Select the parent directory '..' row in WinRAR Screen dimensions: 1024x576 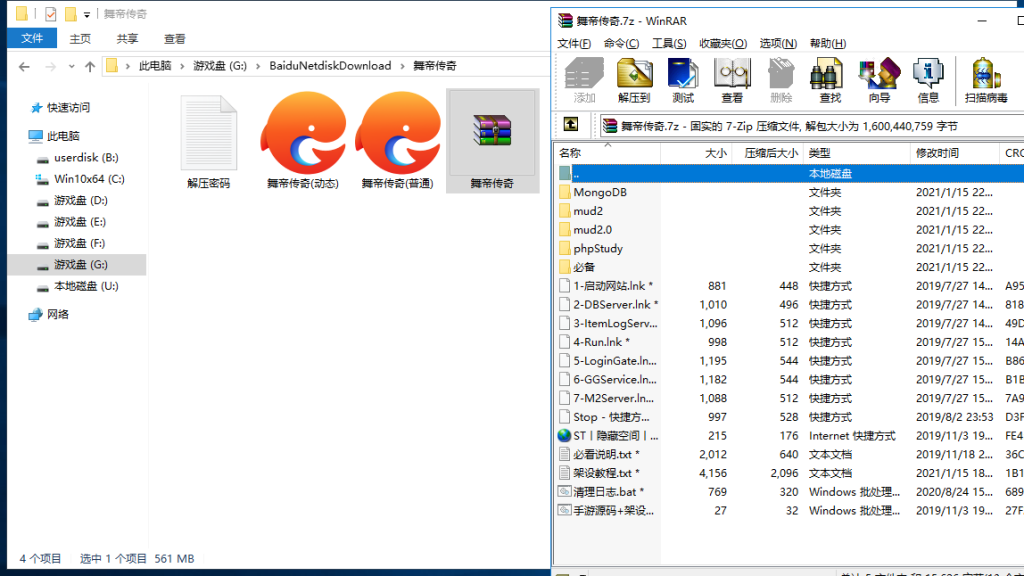pyautogui.click(x=789, y=174)
